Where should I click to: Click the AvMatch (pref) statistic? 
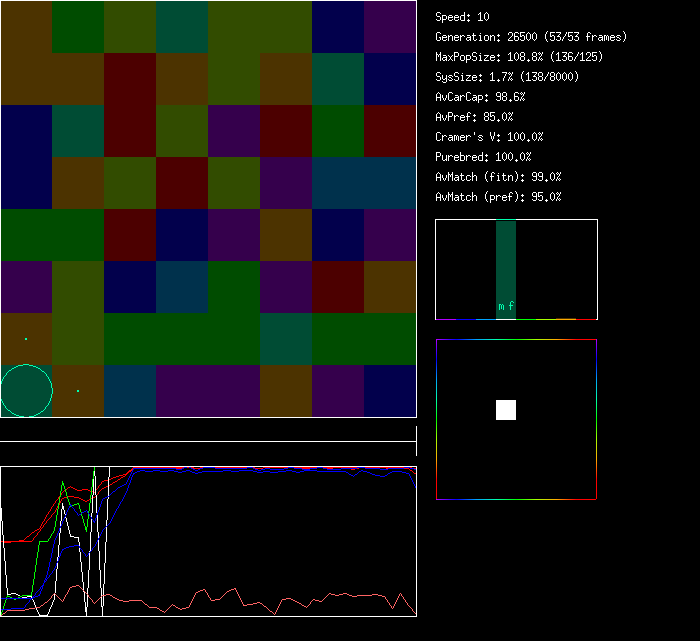pos(498,197)
